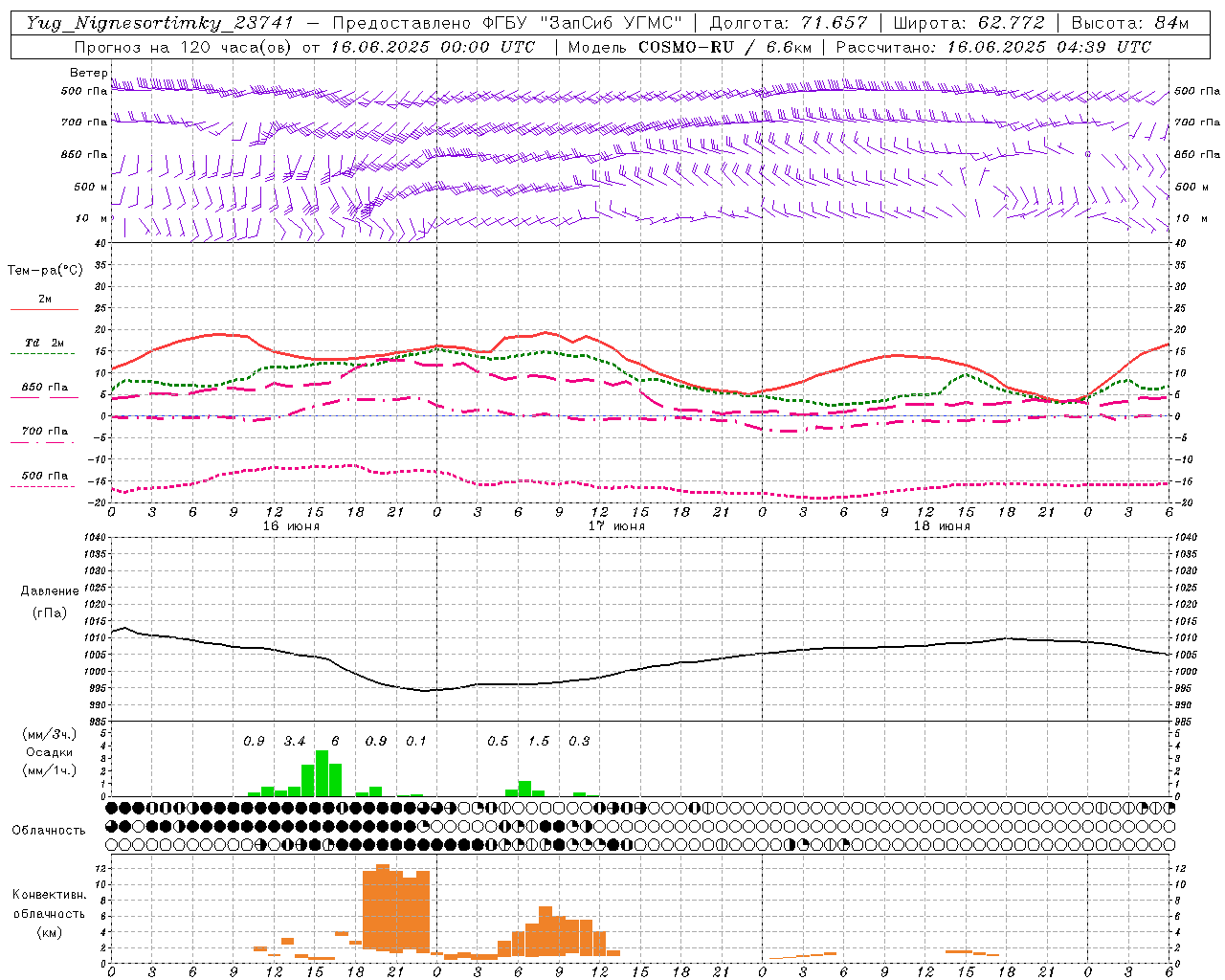
Task: Click the 'Td 2м' dew point legend entry
Action: (45, 343)
